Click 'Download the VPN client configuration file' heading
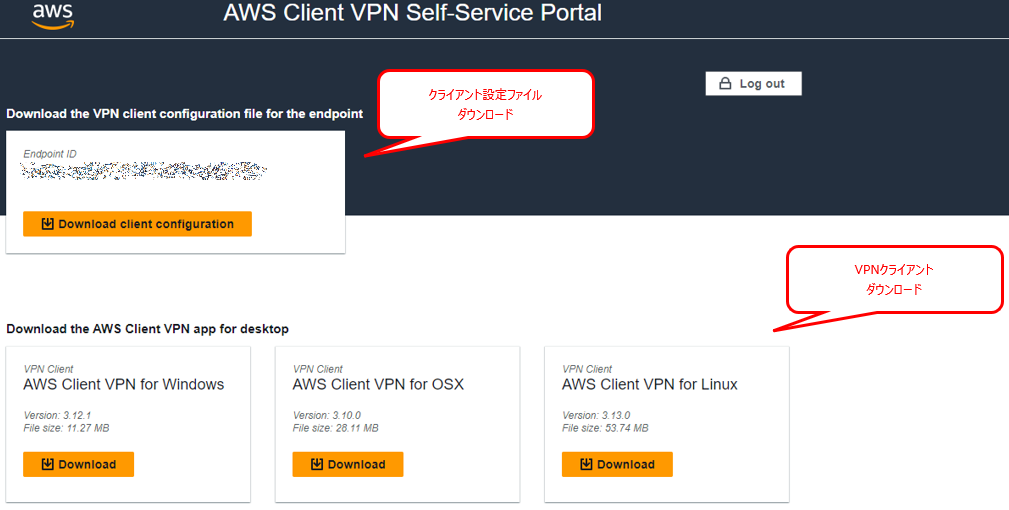 click(x=185, y=114)
